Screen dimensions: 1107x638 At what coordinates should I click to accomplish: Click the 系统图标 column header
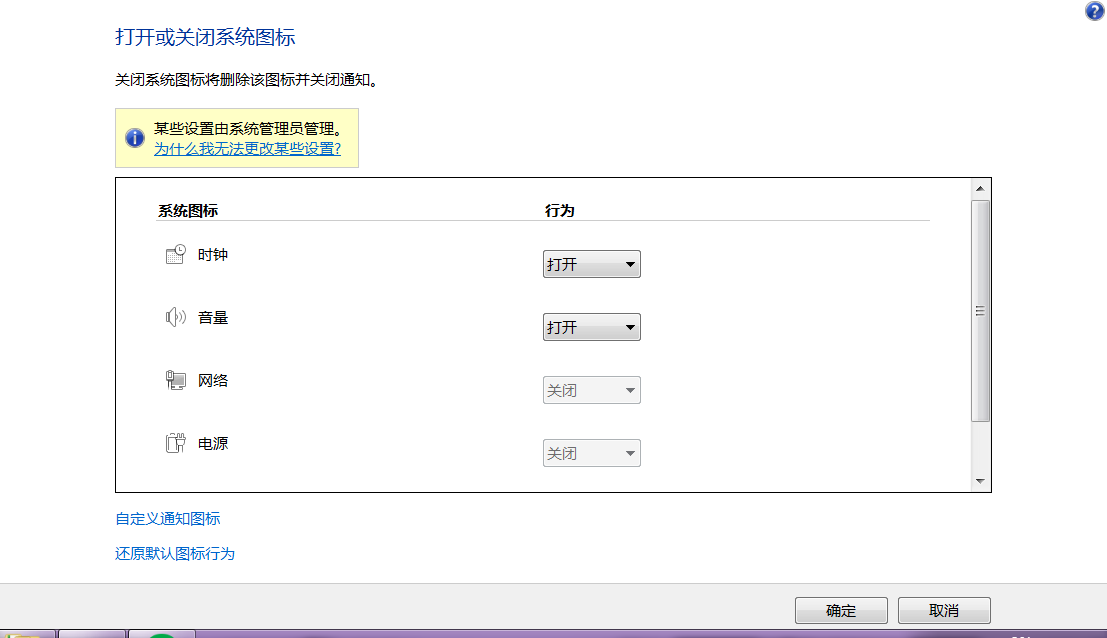(x=188, y=211)
